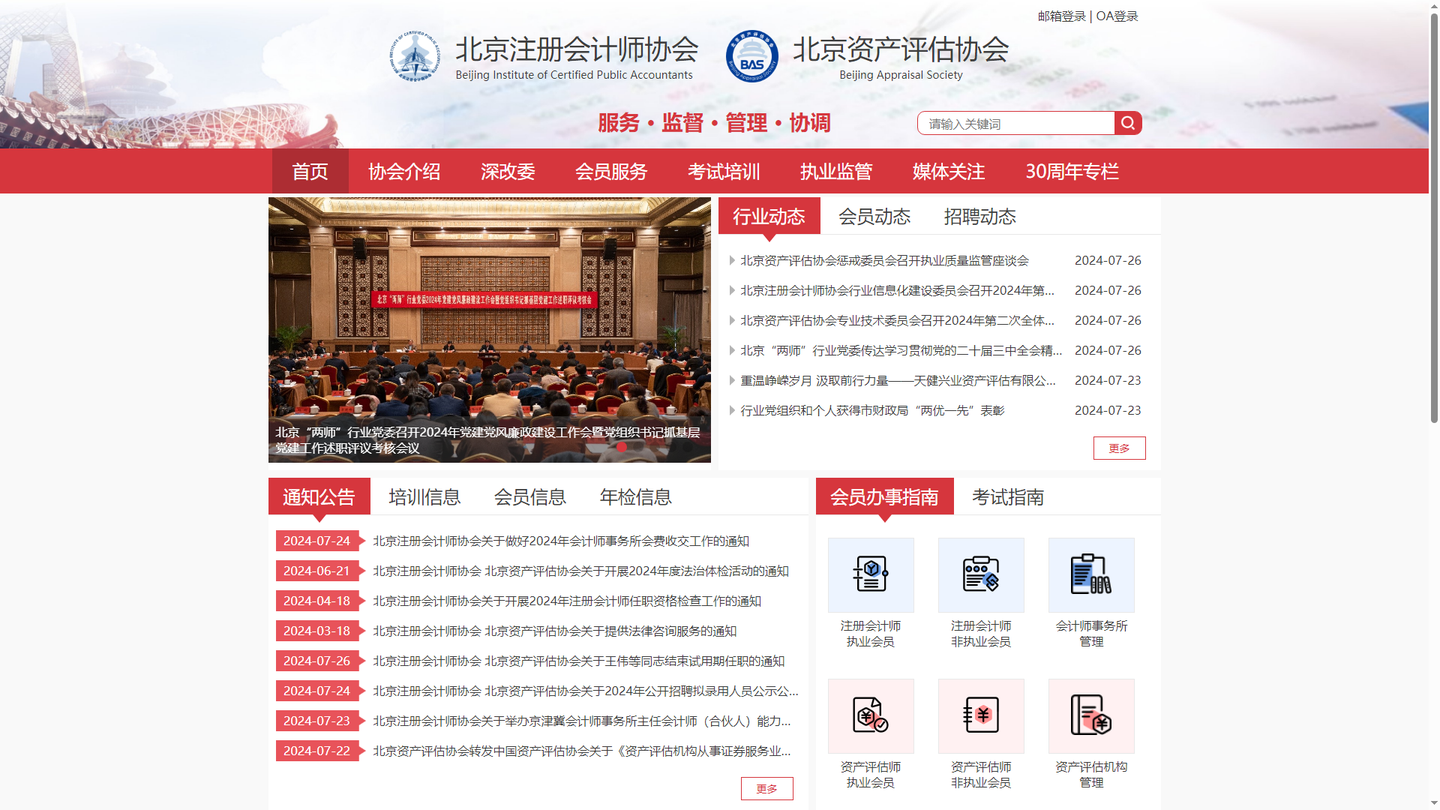Click the 更多 button under 通知公告 list
Screen dimensions: 1440x810
(x=767, y=789)
